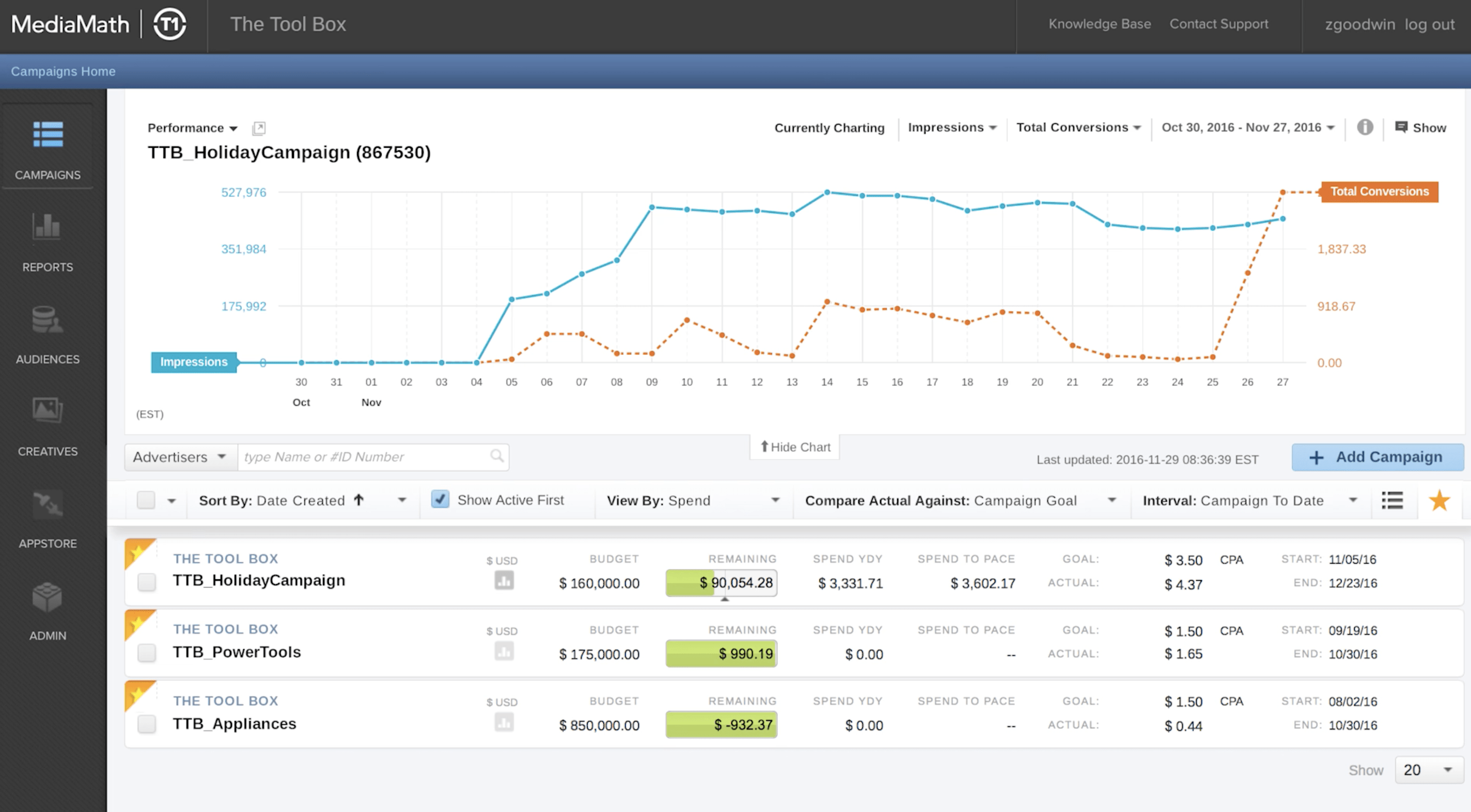
Task: Switch to list view using the list icon
Action: point(1392,500)
